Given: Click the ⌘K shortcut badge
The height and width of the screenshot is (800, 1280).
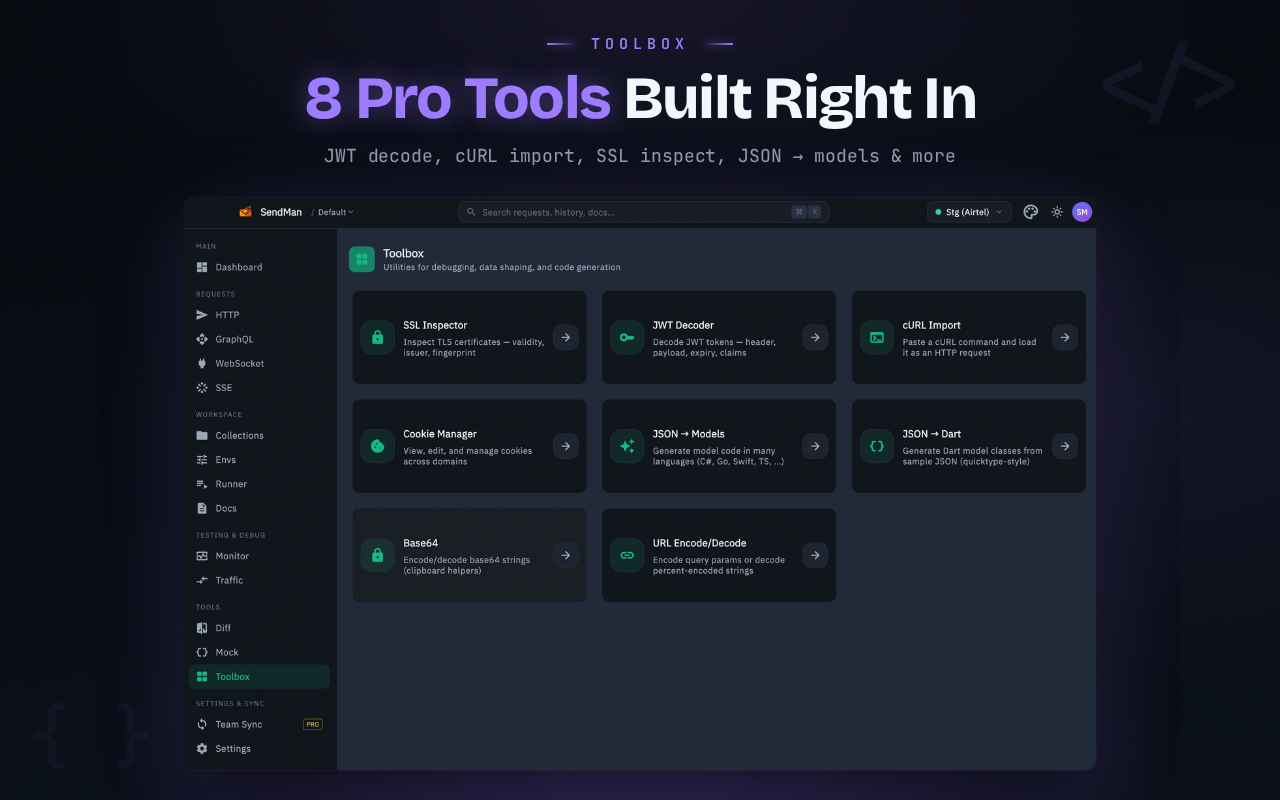Looking at the screenshot, I should [806, 212].
